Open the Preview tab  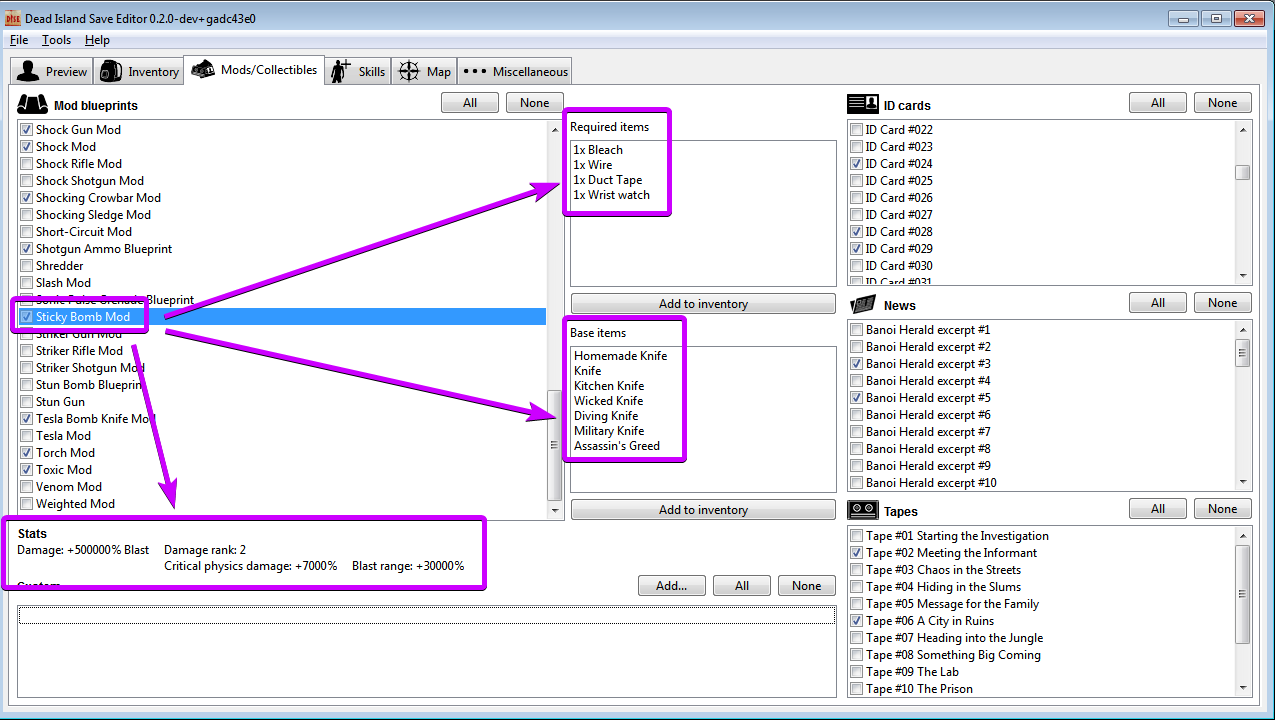point(52,71)
